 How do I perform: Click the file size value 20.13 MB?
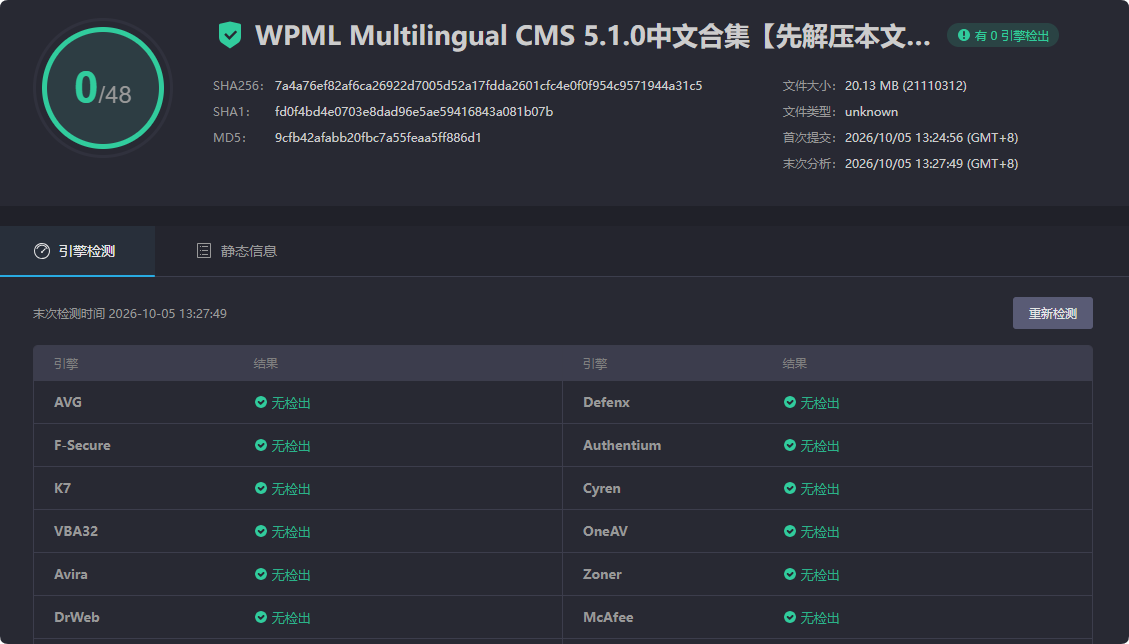[906, 86]
